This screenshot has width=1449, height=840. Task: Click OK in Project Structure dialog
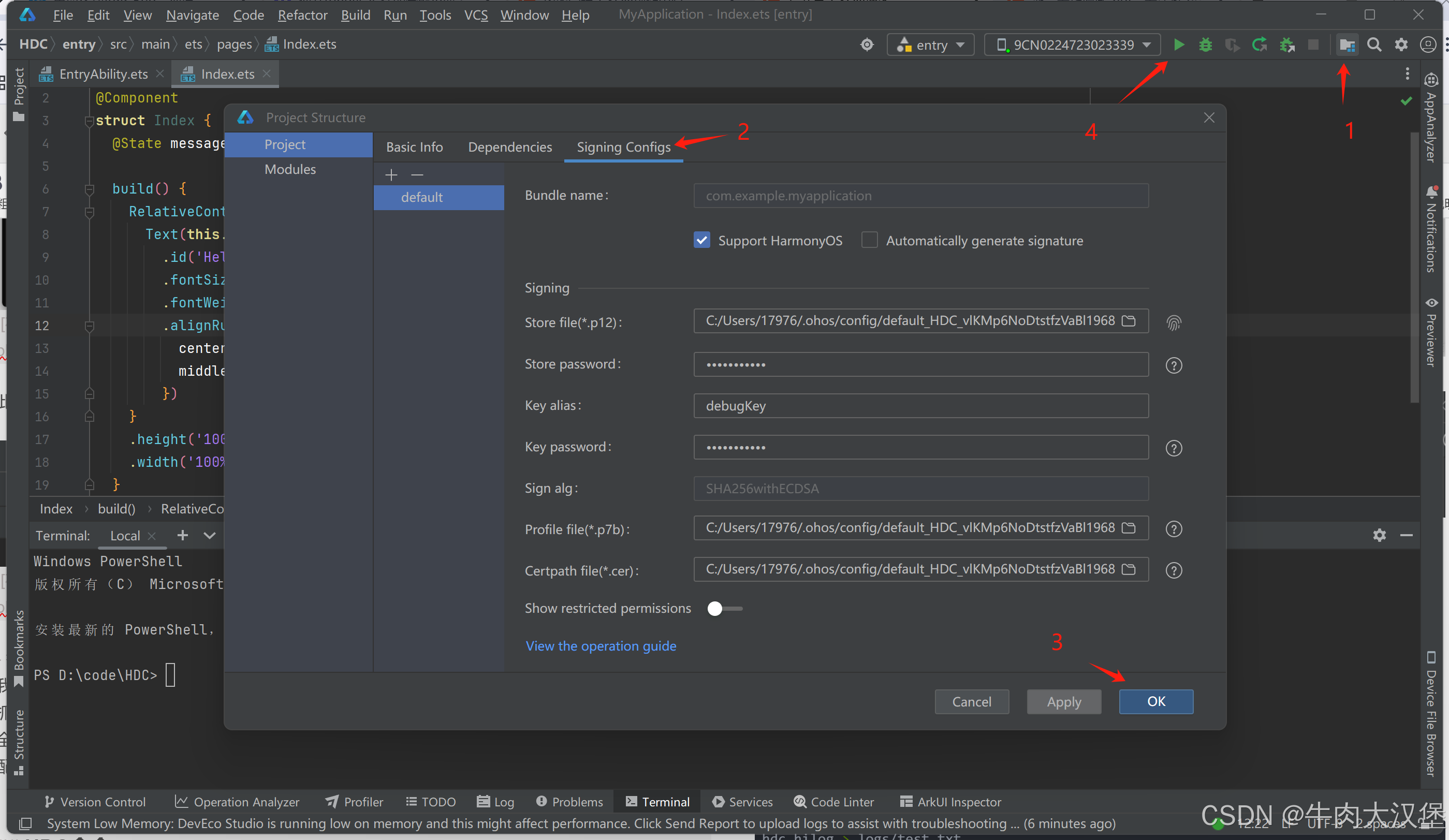click(1156, 701)
